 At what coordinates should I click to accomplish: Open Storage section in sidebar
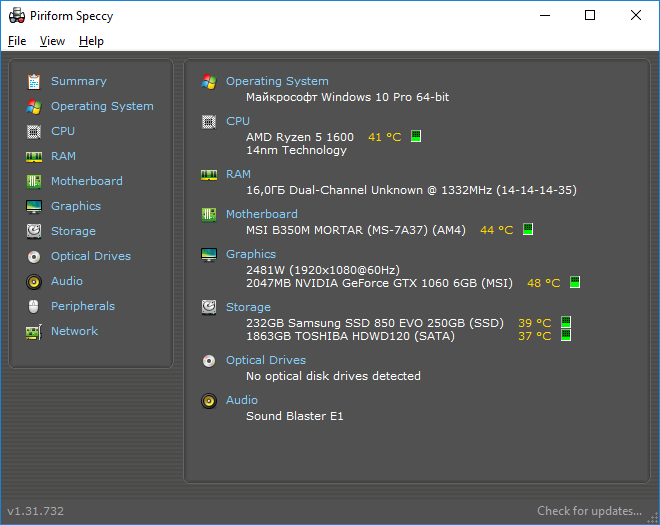coord(73,231)
